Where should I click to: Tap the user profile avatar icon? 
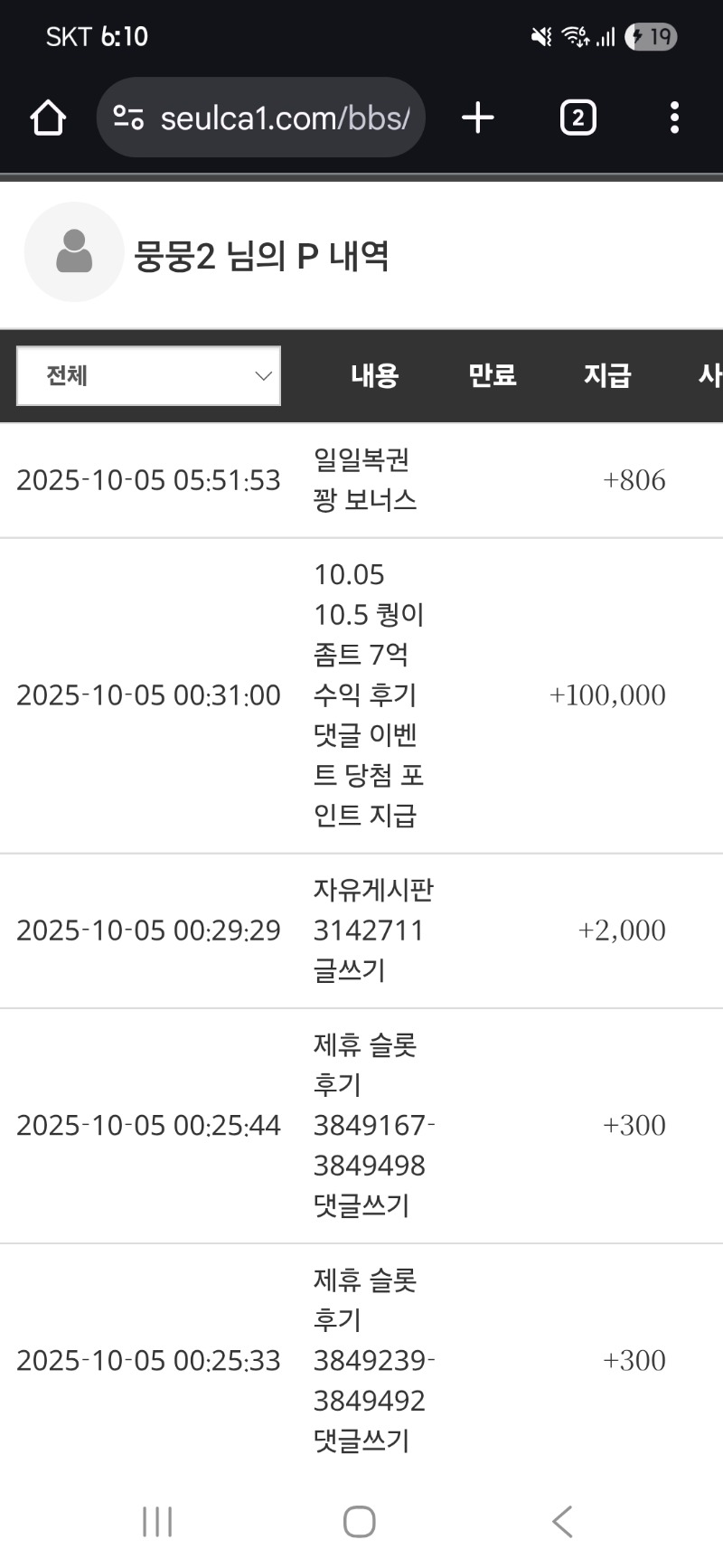coord(74,251)
